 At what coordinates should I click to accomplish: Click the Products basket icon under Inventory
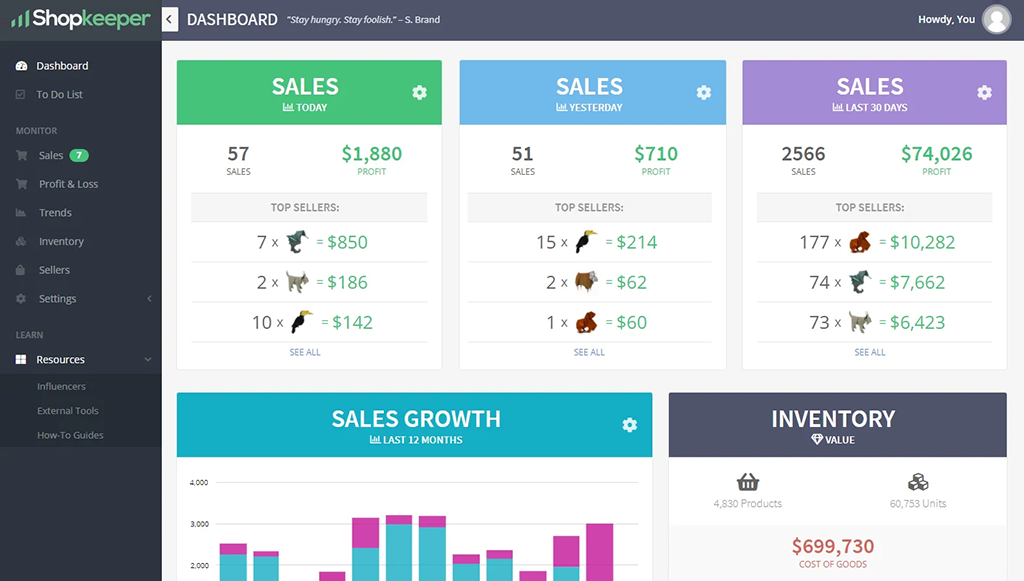click(748, 481)
